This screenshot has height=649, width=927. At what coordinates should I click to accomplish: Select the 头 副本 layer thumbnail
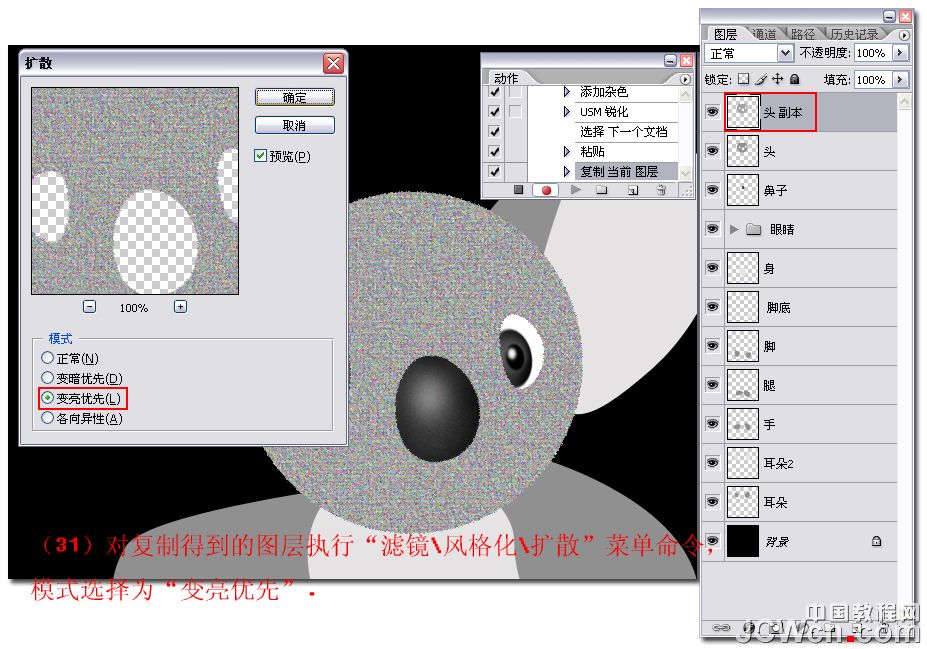click(743, 112)
